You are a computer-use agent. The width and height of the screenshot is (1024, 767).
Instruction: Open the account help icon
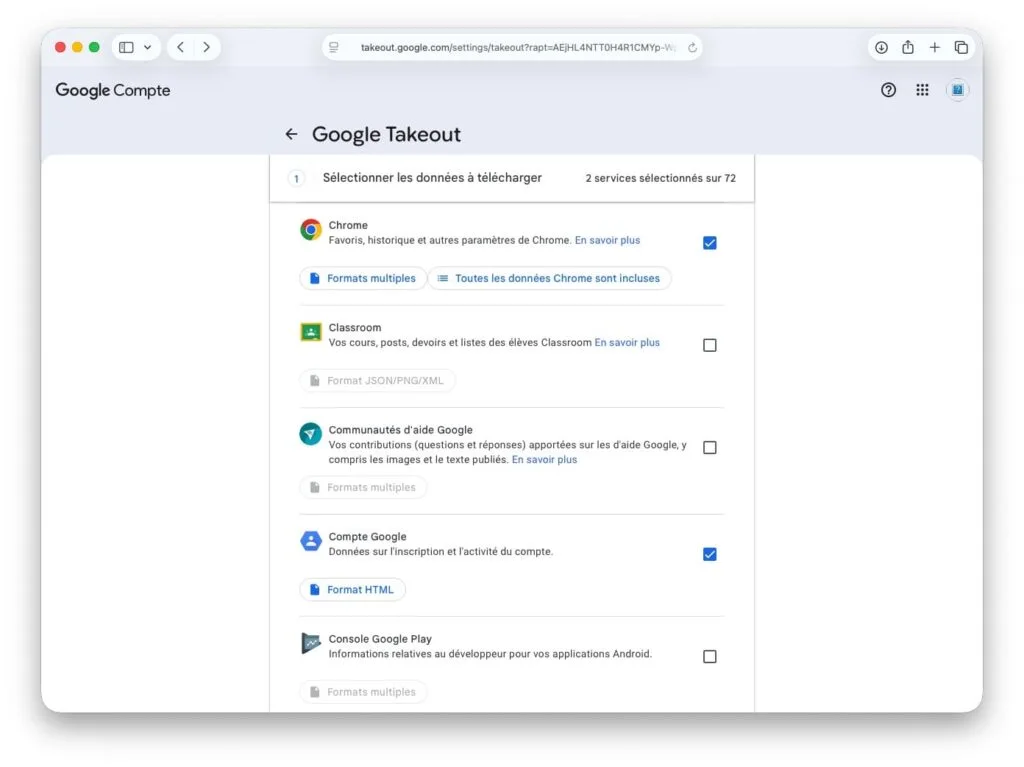click(888, 90)
